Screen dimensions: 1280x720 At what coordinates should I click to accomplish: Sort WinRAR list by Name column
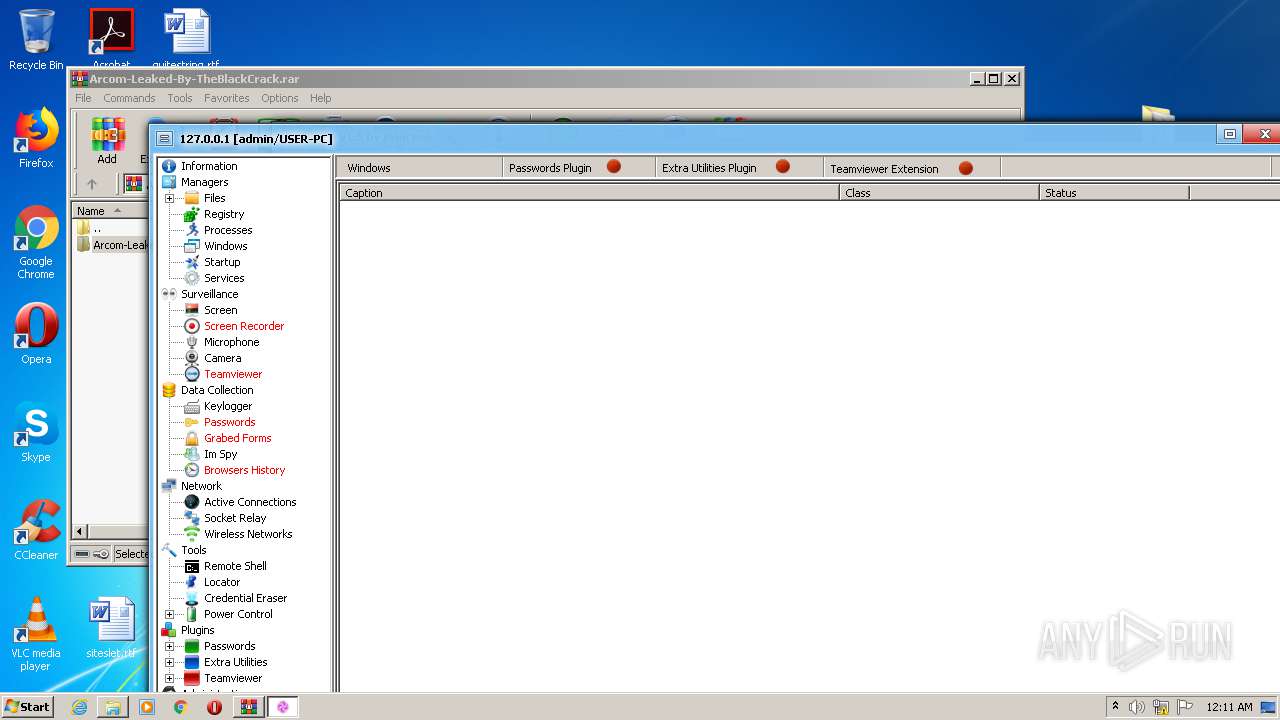tap(110, 211)
